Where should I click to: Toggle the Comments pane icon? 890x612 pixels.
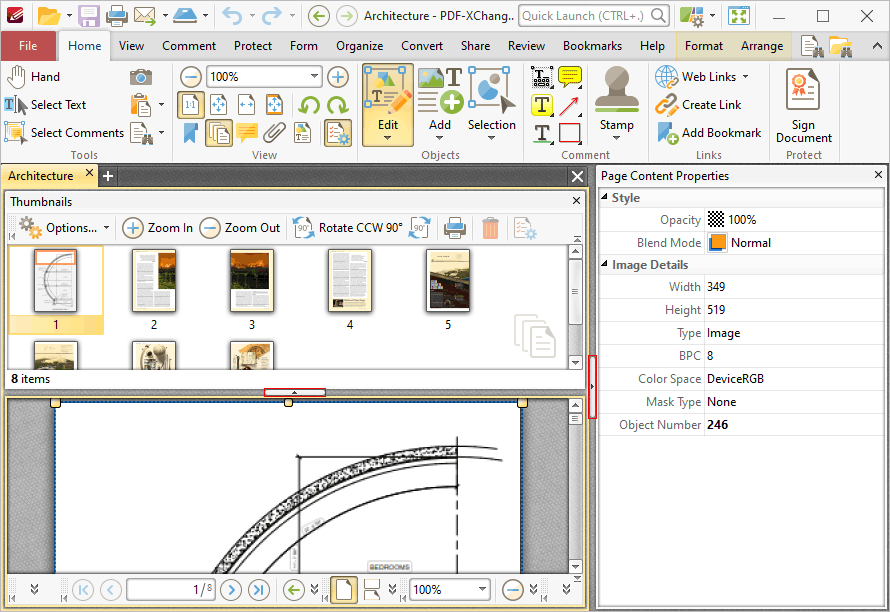(247, 133)
